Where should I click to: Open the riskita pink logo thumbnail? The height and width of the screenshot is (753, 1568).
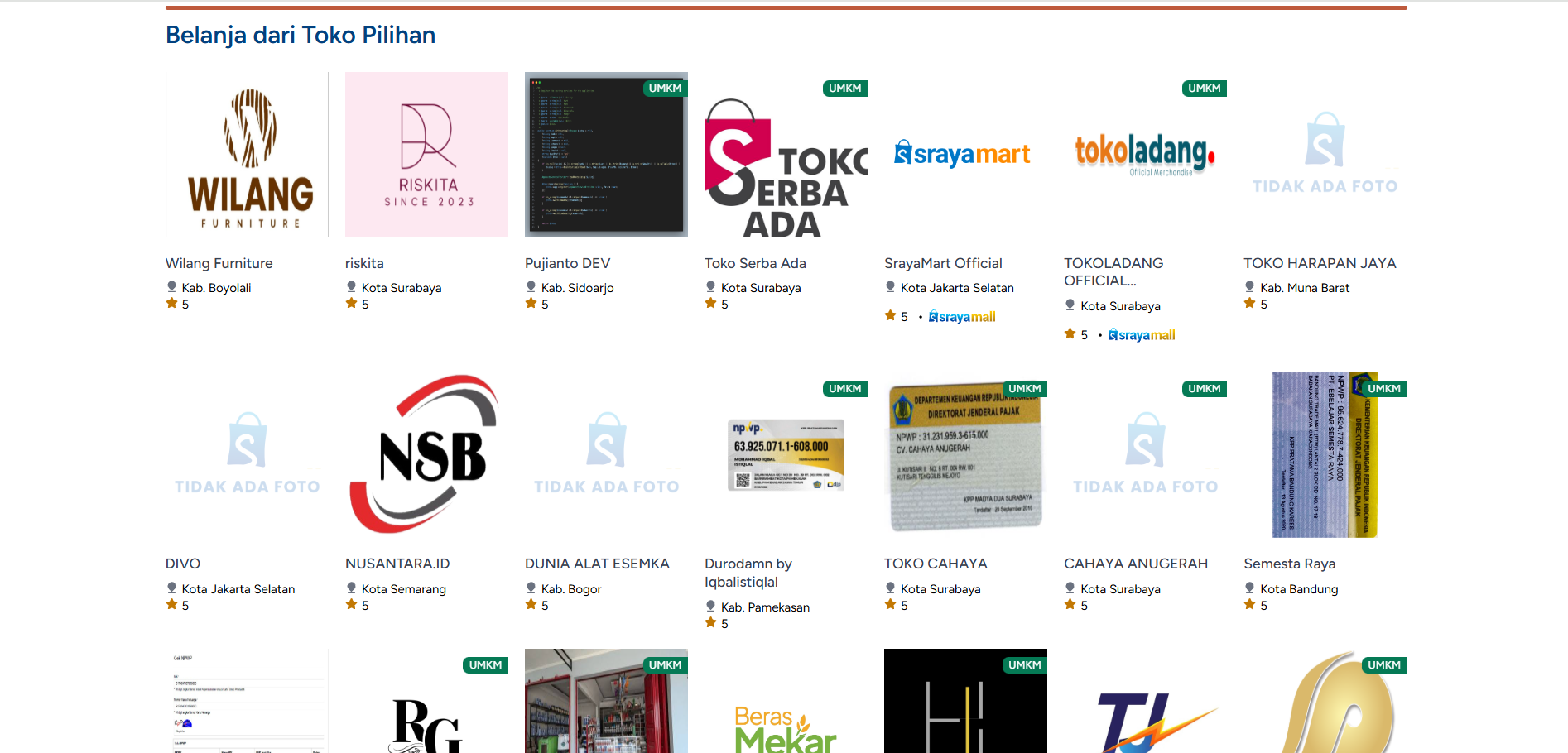(x=426, y=155)
